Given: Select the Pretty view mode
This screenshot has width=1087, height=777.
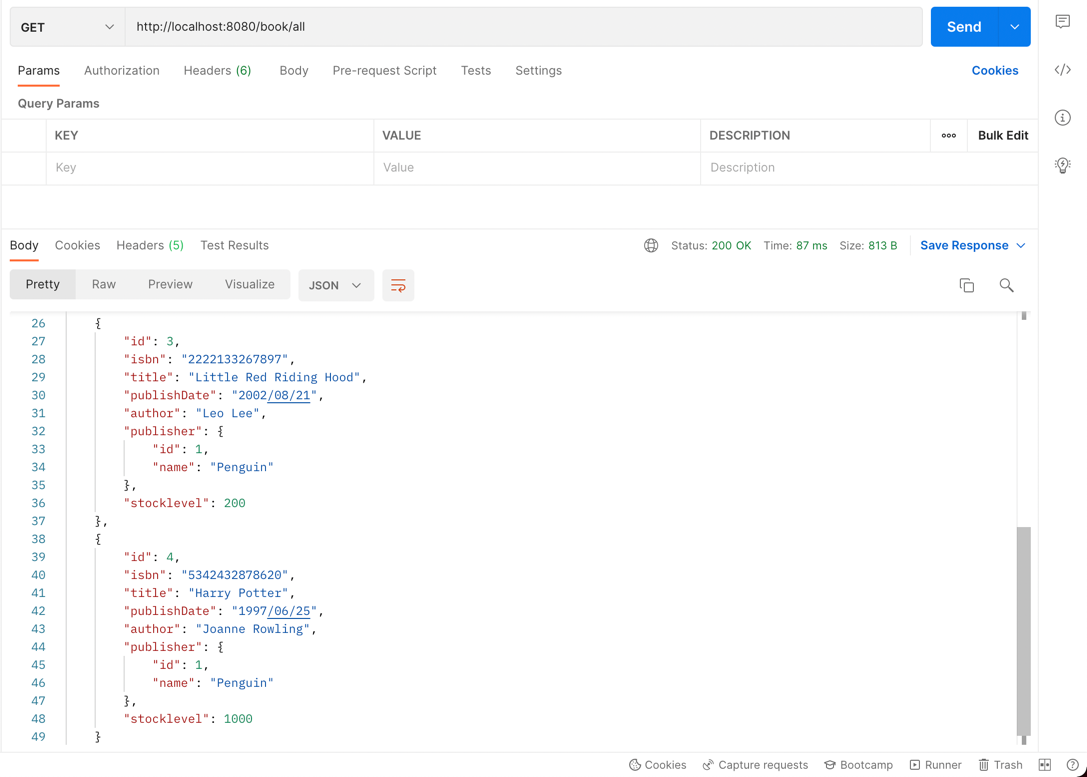Looking at the screenshot, I should coord(42,284).
